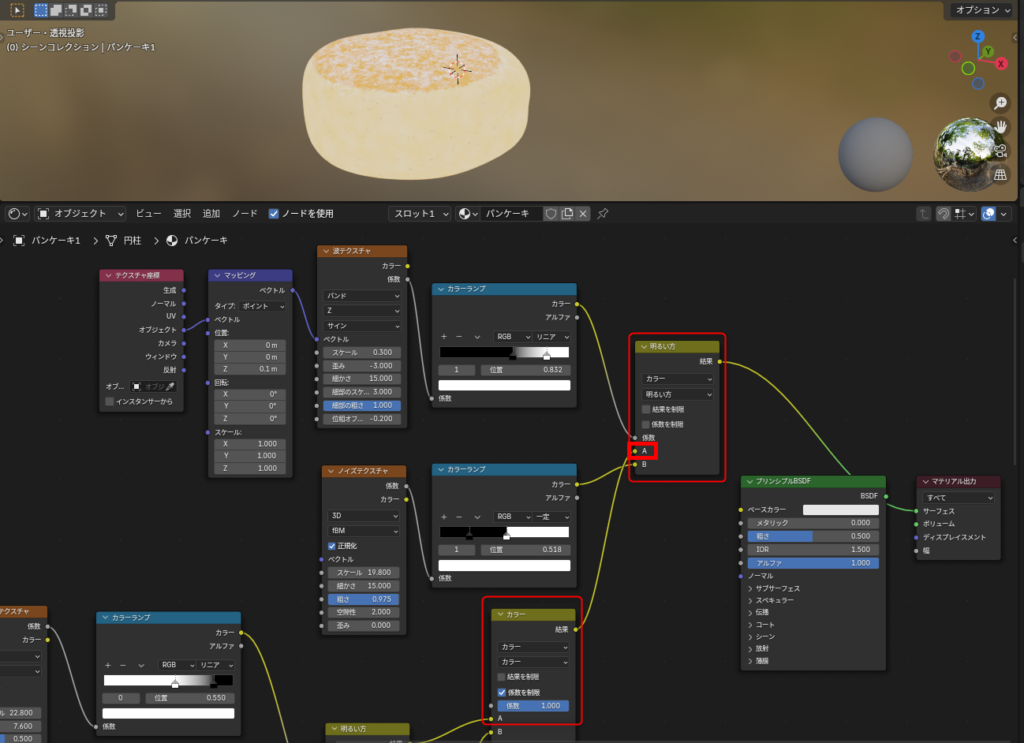
Task: Uncheck the ノードを使用 checkbox
Action: (x=274, y=214)
